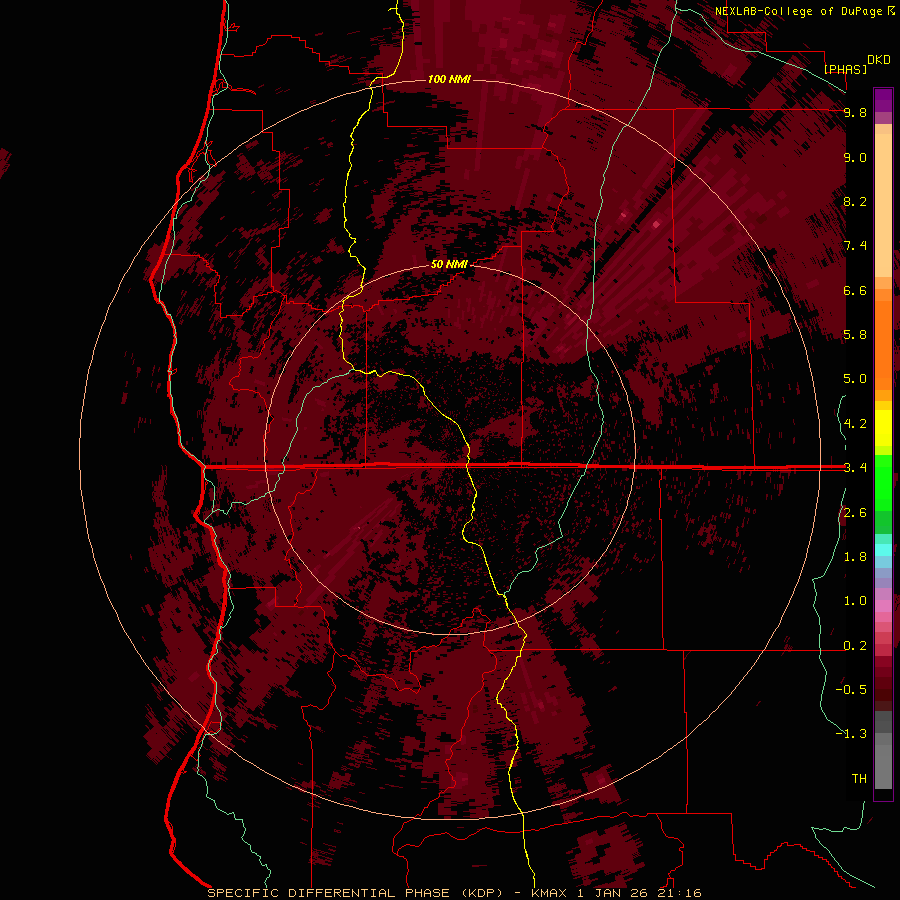Select the 1.8 scale value
Screen dimensions: 900x900
(x=855, y=557)
